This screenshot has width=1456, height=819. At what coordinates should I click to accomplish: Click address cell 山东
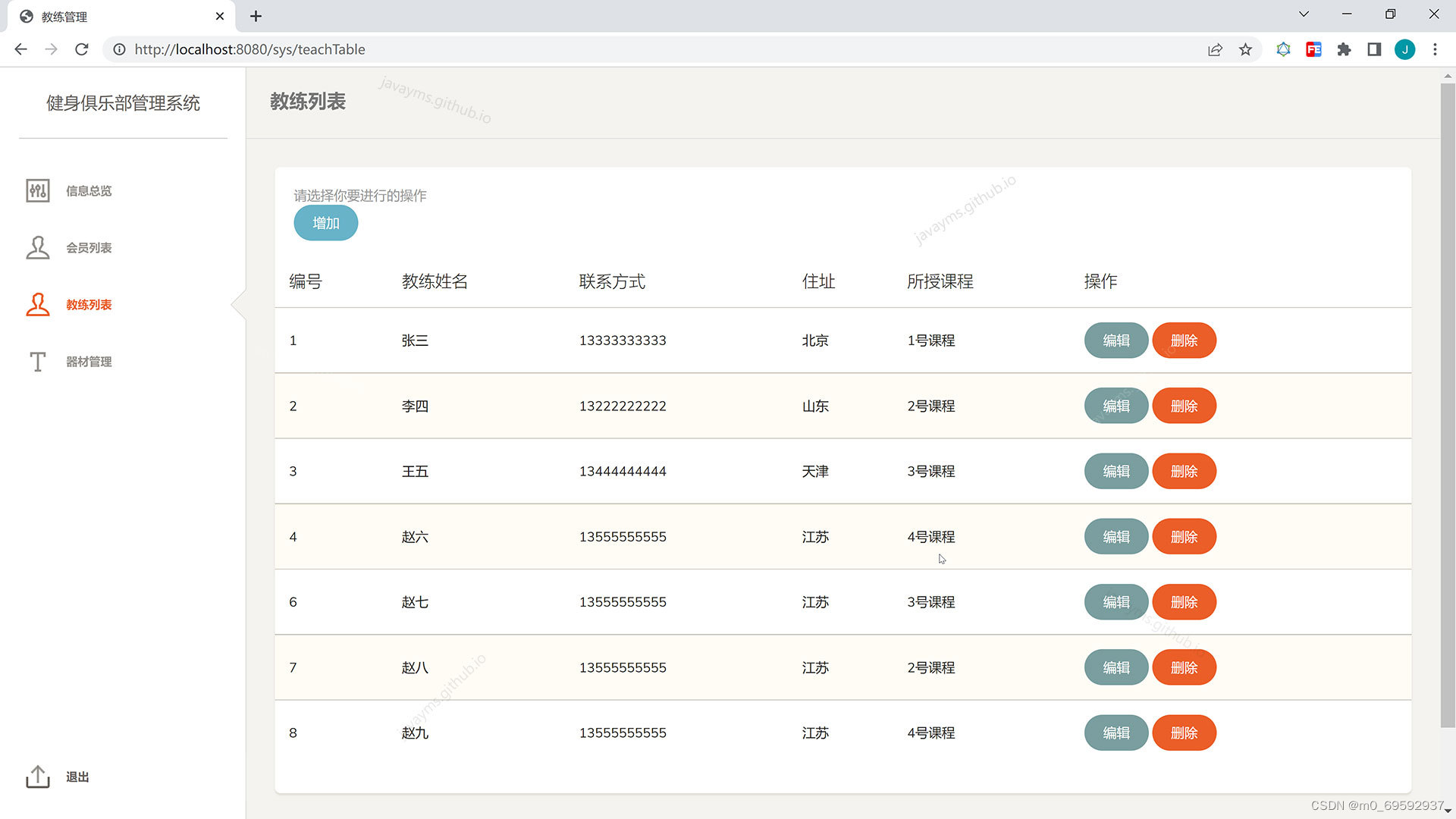[815, 406]
